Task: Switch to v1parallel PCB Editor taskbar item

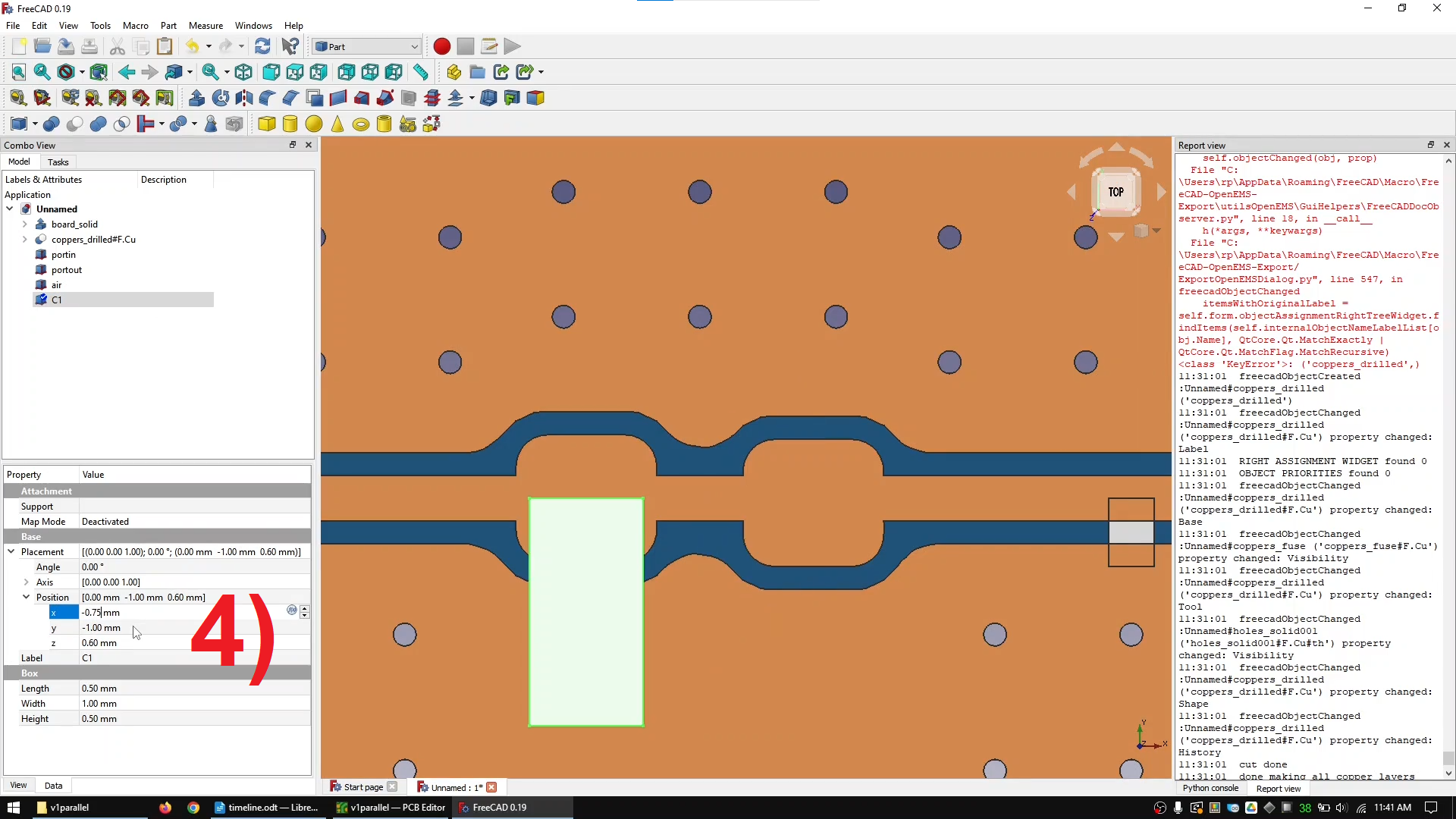Action: (391, 808)
